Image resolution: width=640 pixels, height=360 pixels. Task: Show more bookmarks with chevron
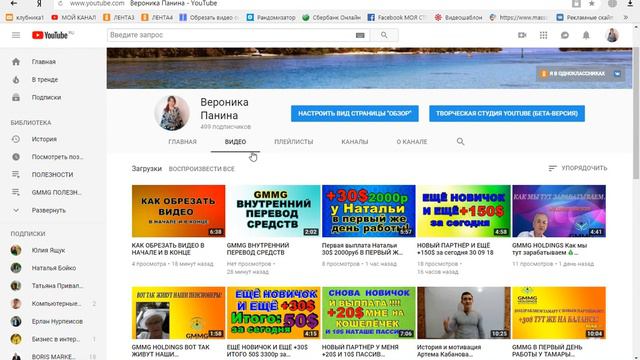pyautogui.click(x=626, y=18)
